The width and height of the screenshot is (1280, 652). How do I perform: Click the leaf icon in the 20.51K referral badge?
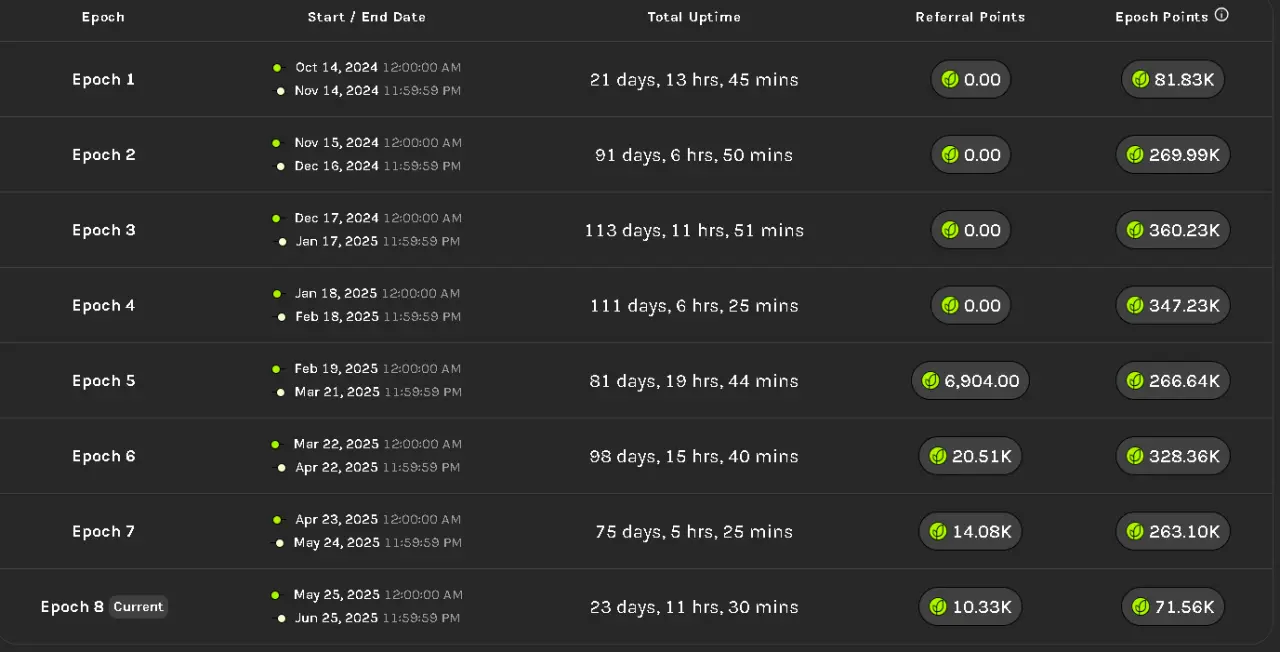[x=938, y=456]
